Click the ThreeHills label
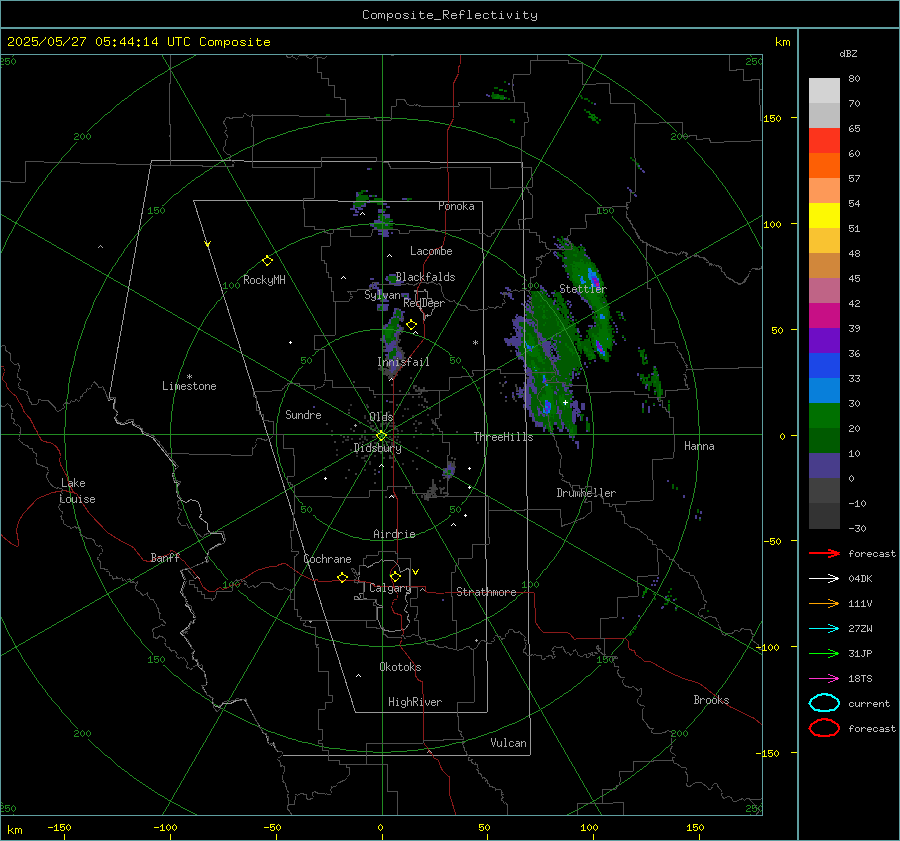 503,437
